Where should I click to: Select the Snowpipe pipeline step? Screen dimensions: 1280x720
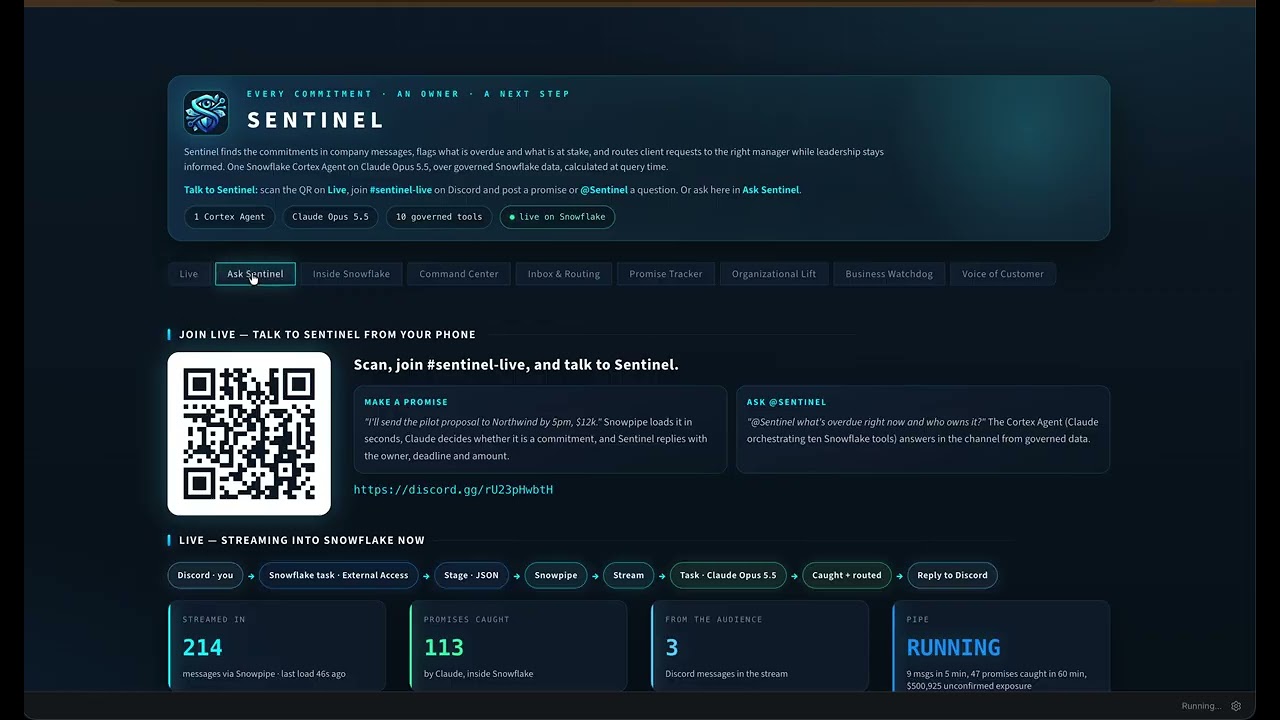[x=556, y=575]
